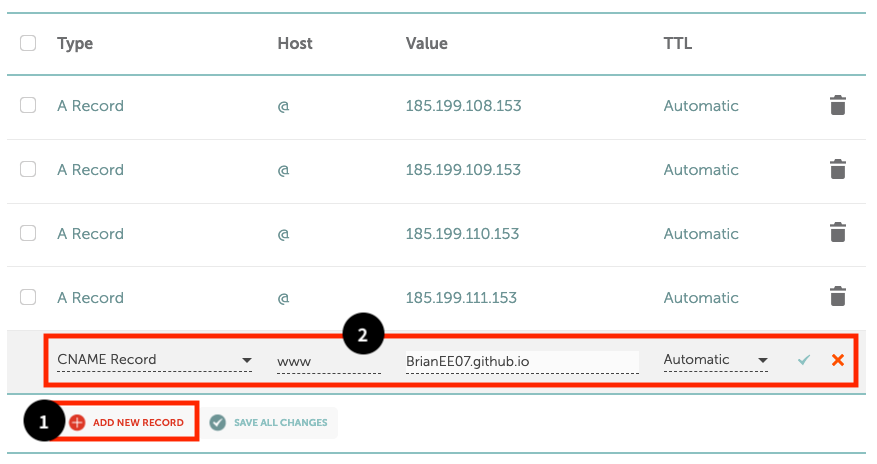Click the Save All Changes checkmark icon
The image size is (877, 464).
[218, 423]
